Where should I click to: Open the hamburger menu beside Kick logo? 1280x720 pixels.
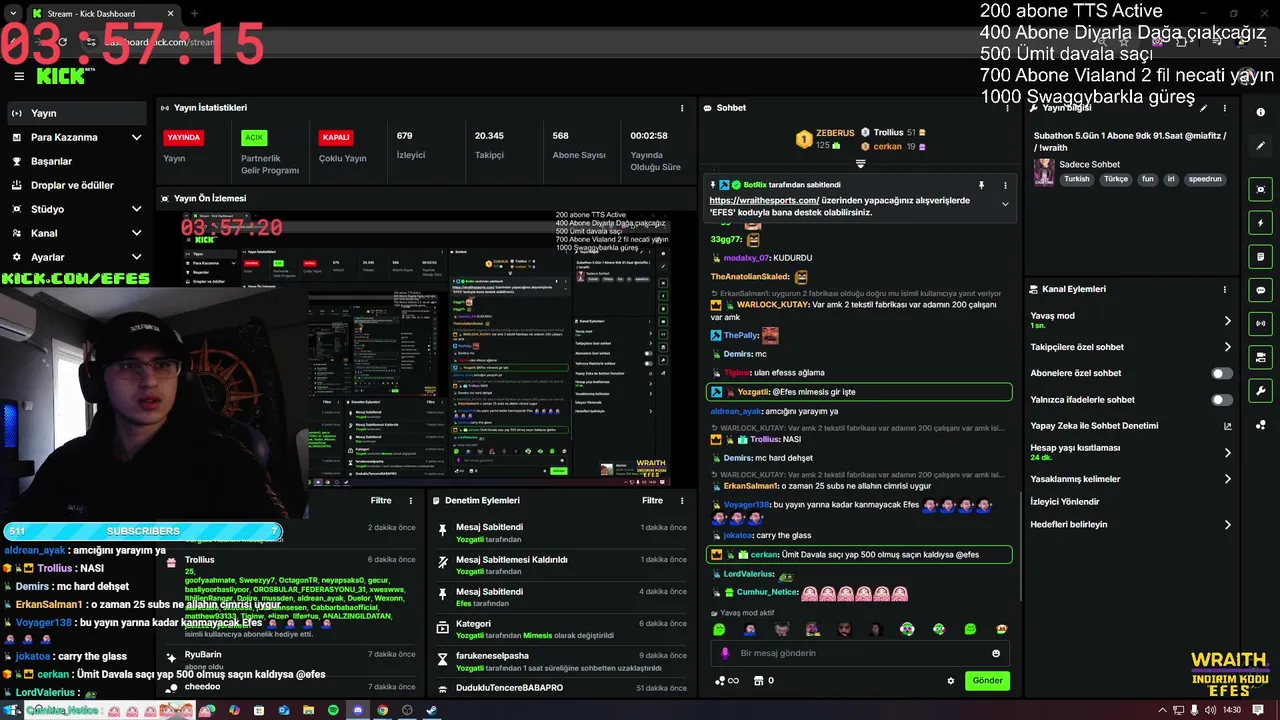(19, 76)
